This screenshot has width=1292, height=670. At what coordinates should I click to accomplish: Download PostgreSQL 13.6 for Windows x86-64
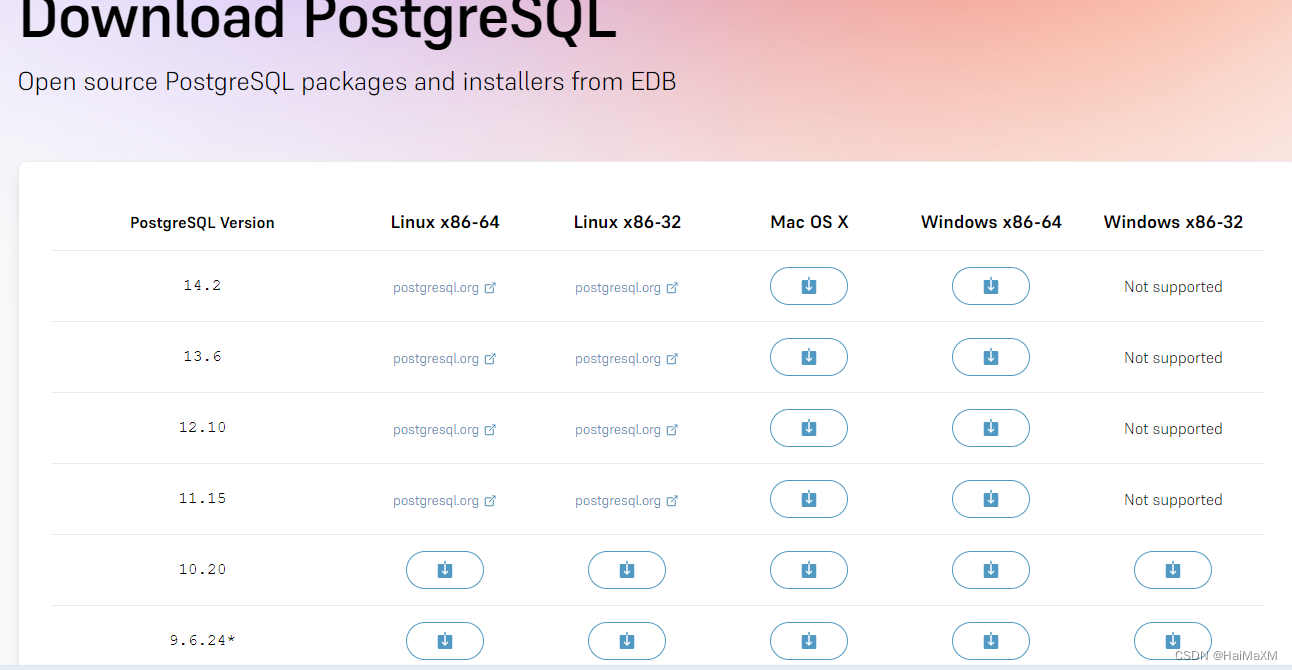(x=990, y=357)
